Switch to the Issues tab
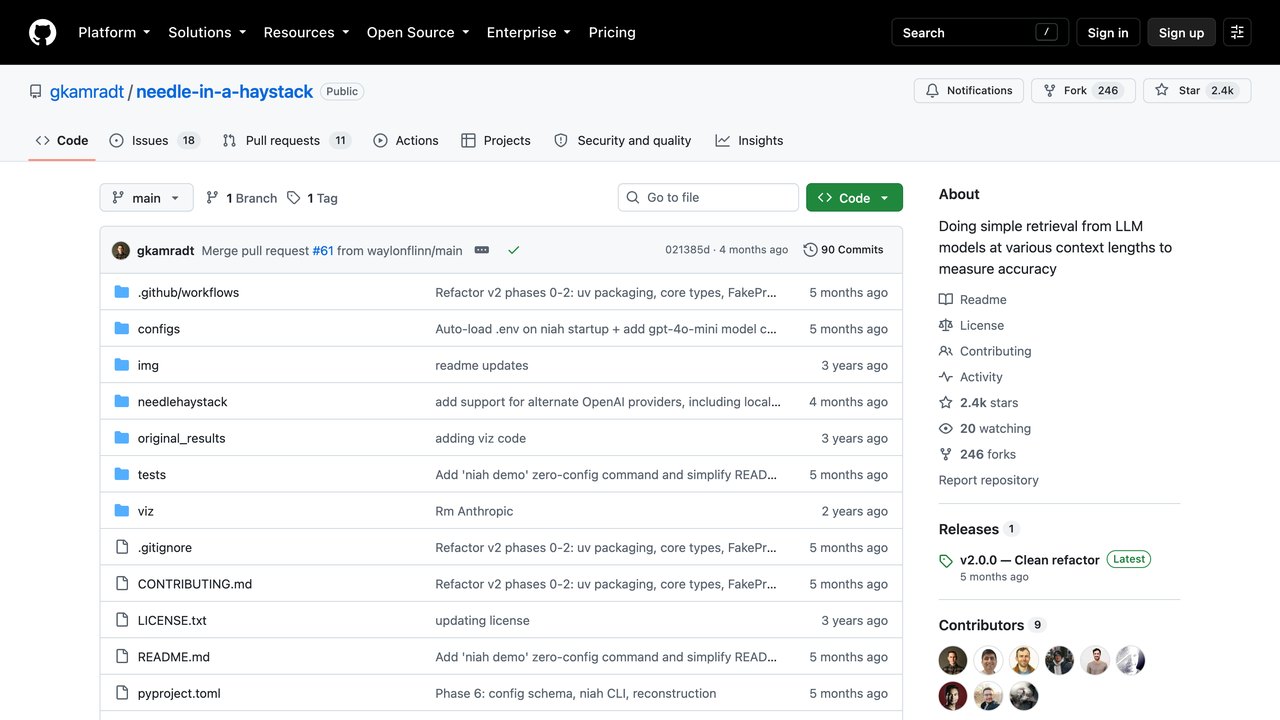 154,141
